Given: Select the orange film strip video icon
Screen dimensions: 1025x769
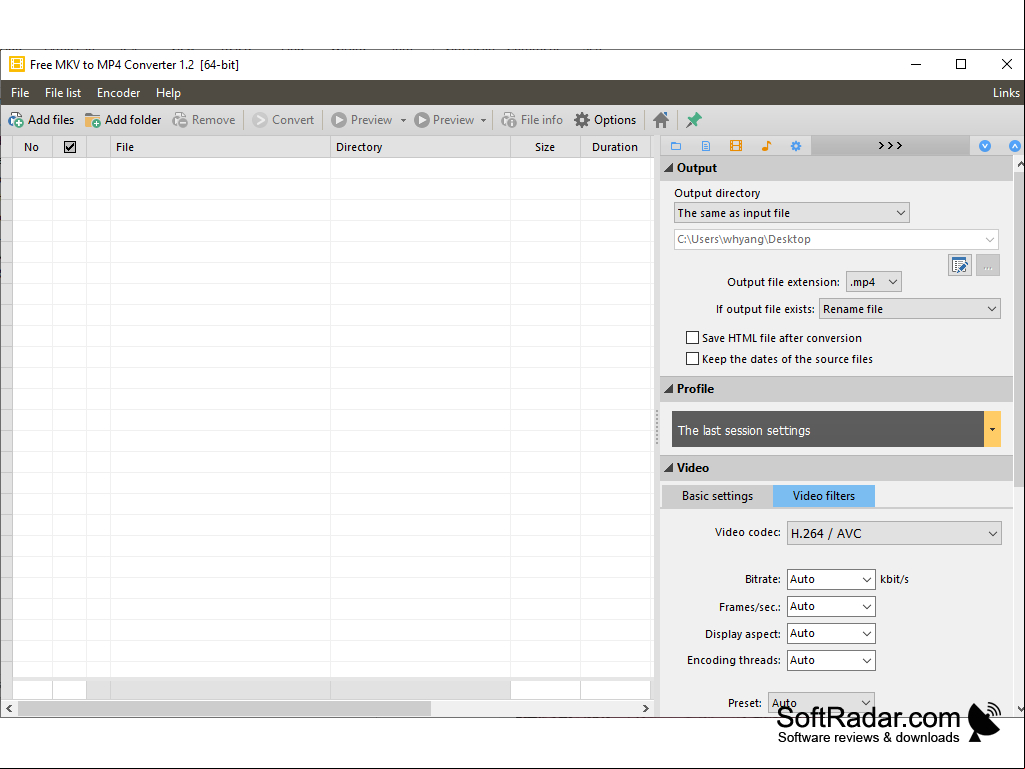Looking at the screenshot, I should (736, 146).
